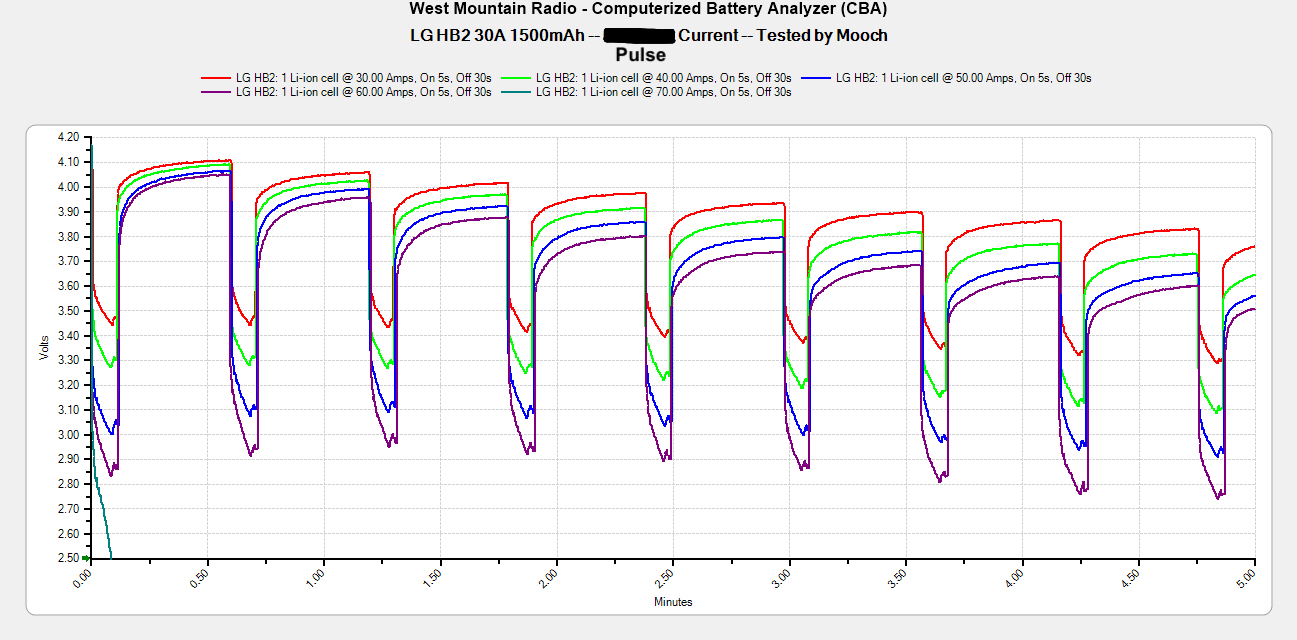
Task: Click the light green 40.00 Amps legend line
Action: click(516, 78)
